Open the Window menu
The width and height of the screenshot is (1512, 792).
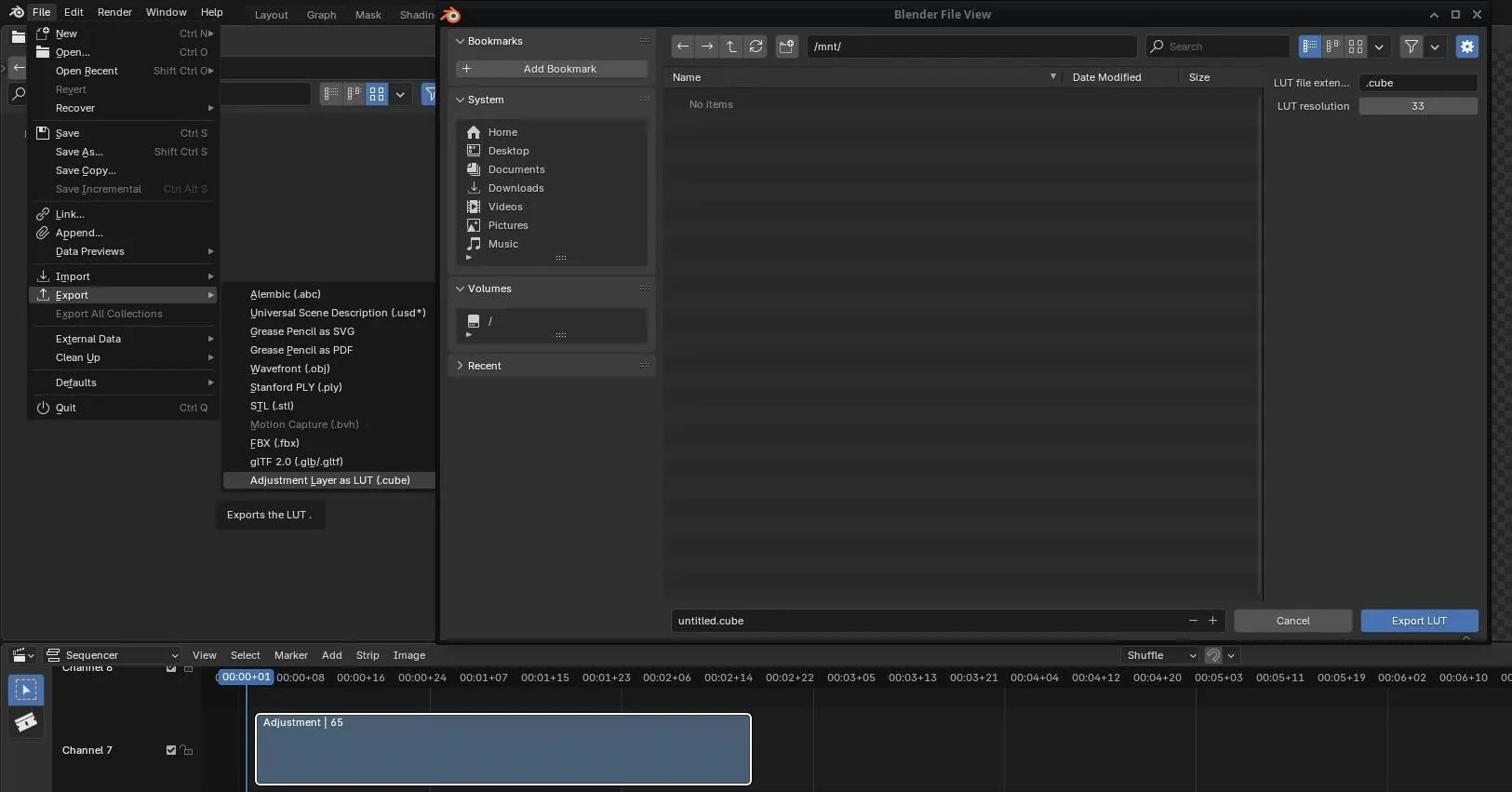(x=167, y=12)
